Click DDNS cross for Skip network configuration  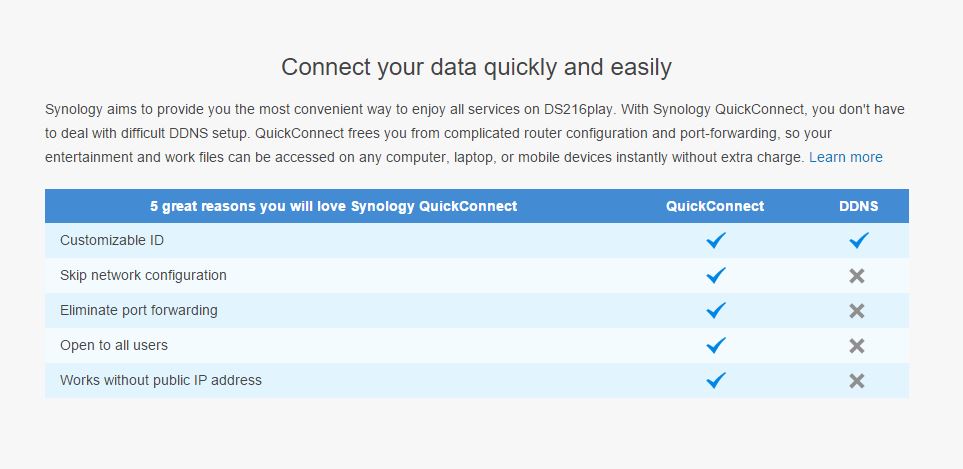[857, 276]
